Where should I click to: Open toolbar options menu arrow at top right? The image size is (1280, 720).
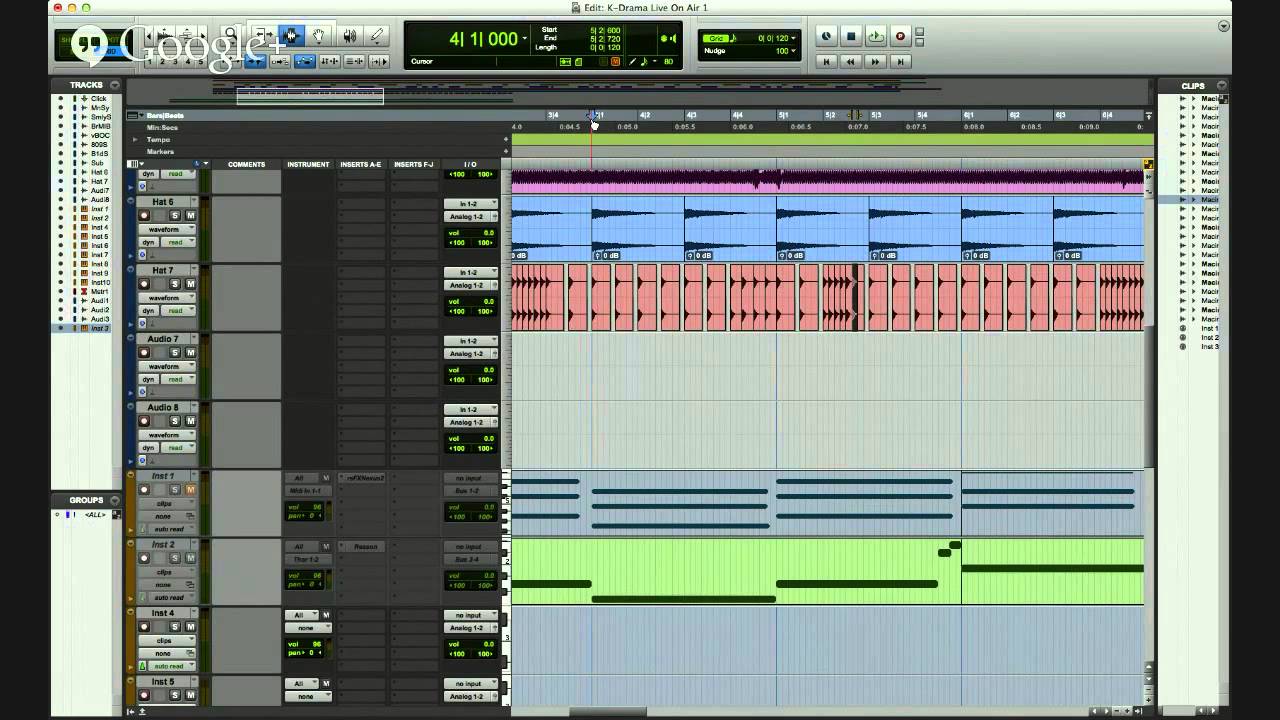coord(1224,26)
